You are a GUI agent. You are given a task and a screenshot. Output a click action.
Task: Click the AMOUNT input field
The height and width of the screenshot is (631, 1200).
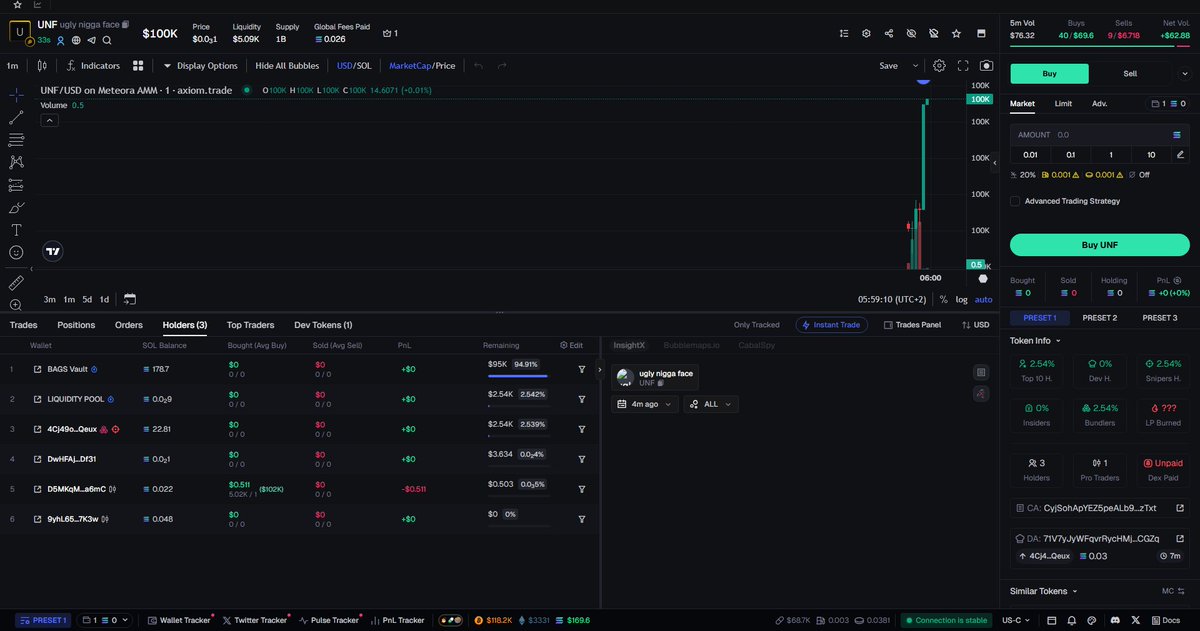(x=1099, y=134)
